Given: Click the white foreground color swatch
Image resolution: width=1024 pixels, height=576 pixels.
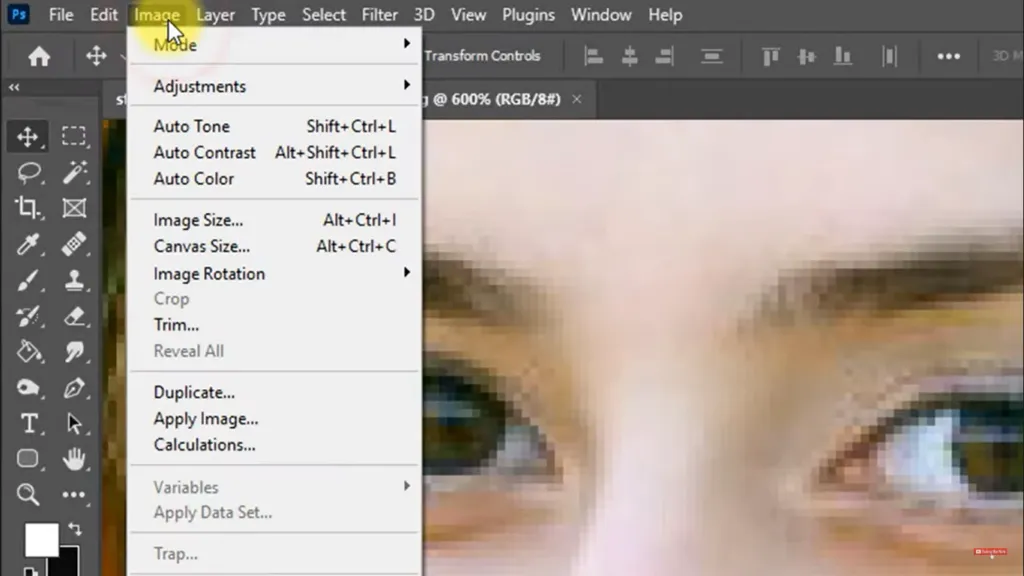Looking at the screenshot, I should 41,540.
